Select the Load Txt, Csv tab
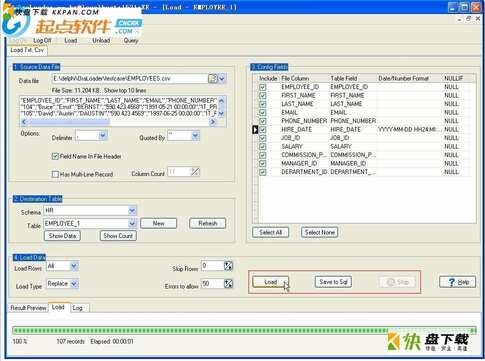Image resolution: width=485 pixels, height=361 pixels. [x=27, y=50]
